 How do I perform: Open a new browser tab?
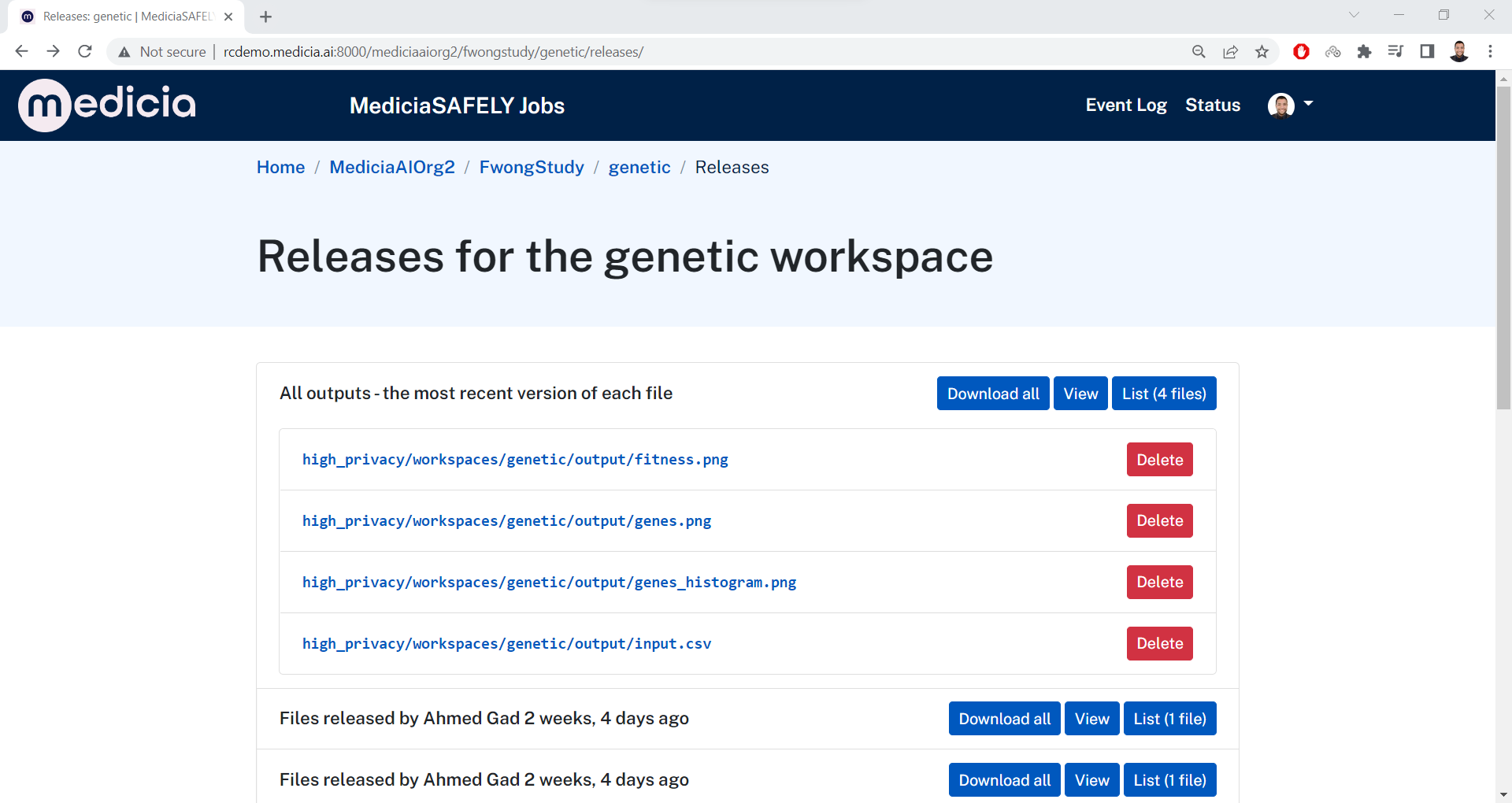tap(265, 17)
